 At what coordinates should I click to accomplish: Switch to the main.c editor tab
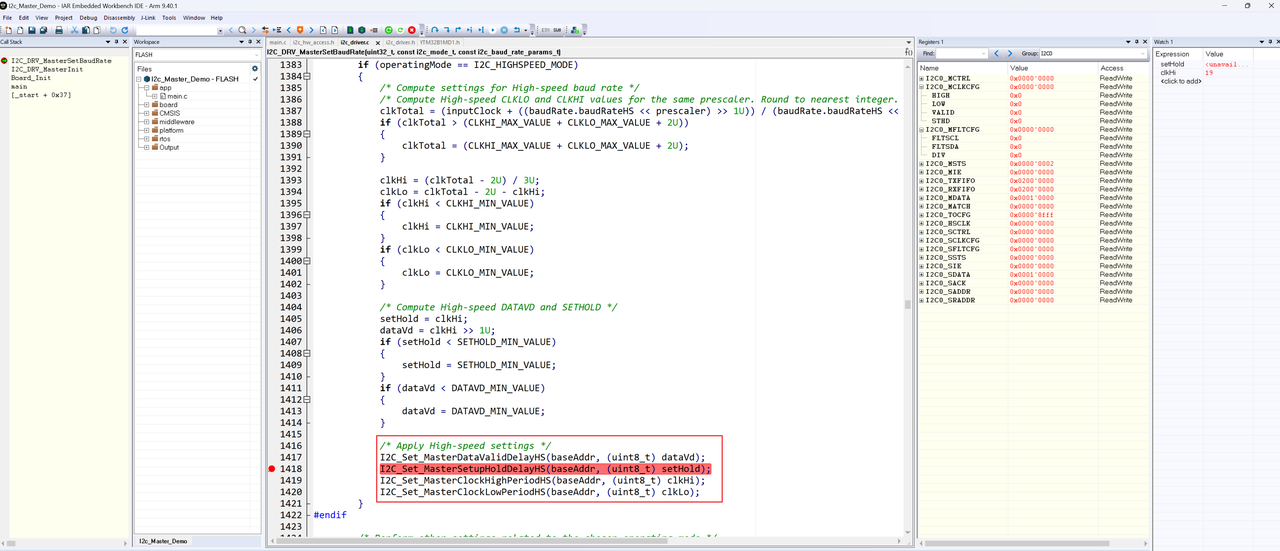277,42
